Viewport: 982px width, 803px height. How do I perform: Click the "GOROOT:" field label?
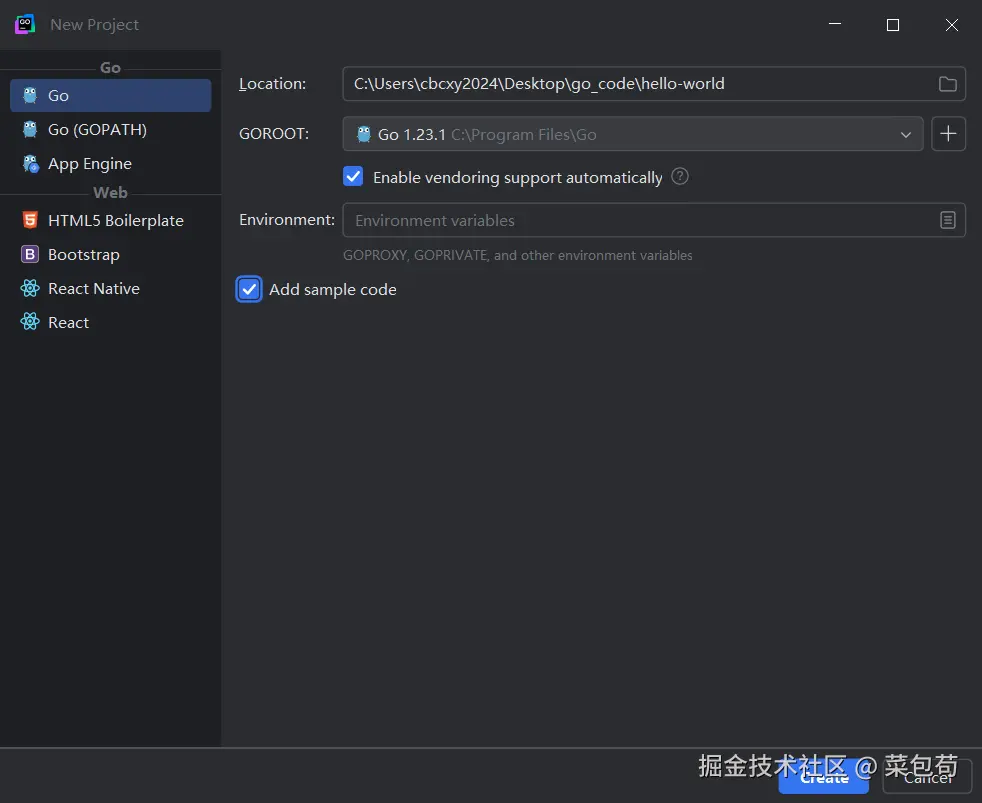click(274, 133)
